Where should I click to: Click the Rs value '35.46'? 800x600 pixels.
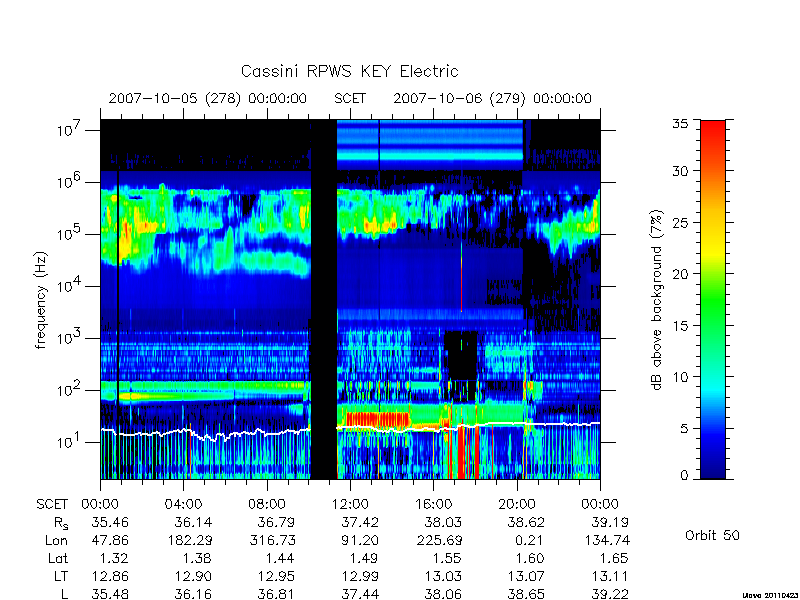click(110, 522)
